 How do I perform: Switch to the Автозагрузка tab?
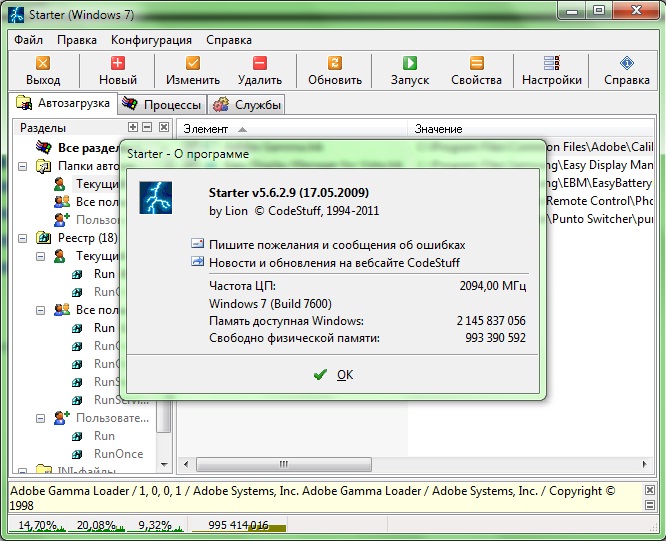63,103
